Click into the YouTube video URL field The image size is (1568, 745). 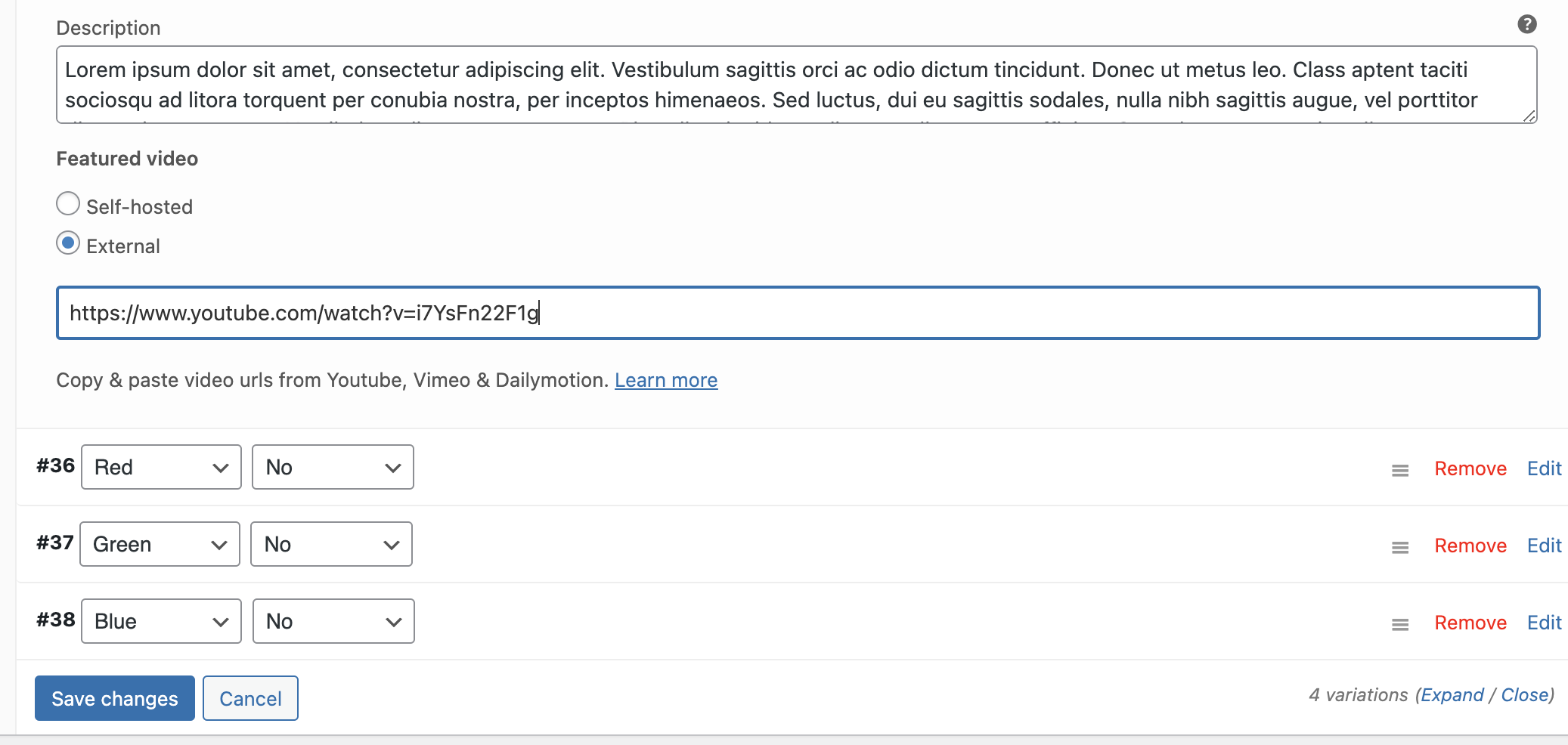click(x=798, y=313)
